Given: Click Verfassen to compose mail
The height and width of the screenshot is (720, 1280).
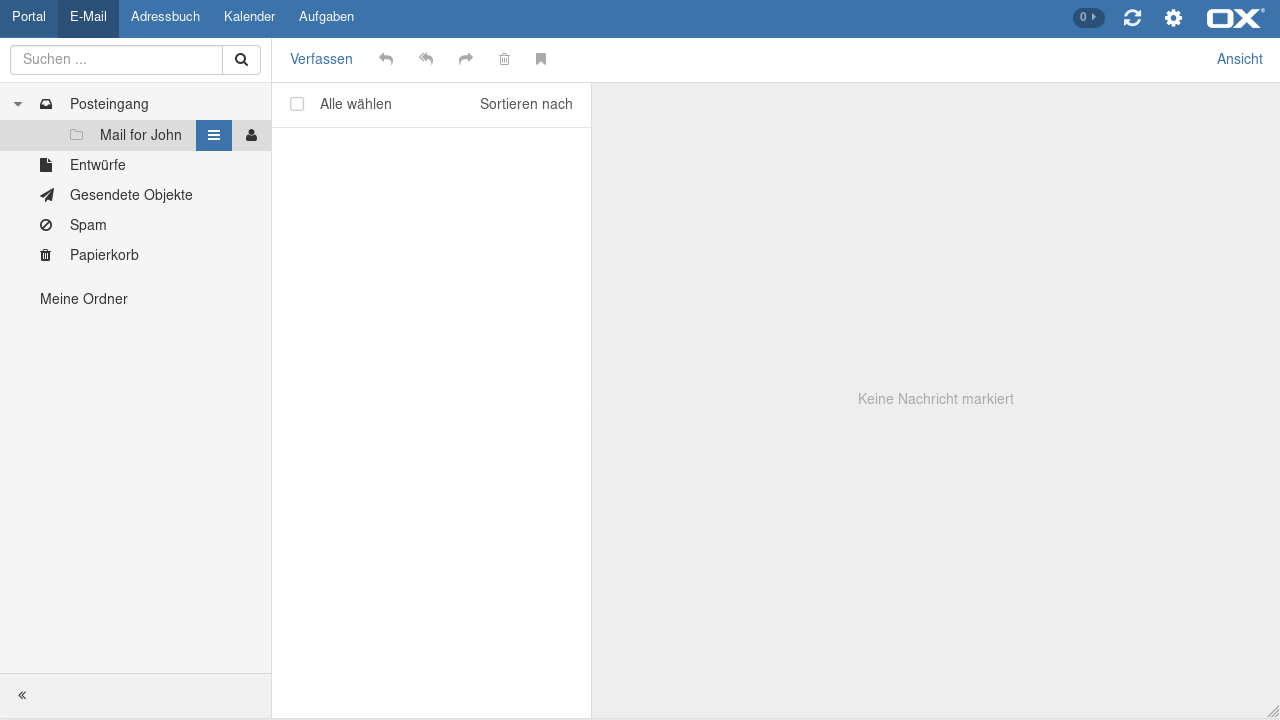Looking at the screenshot, I should tap(321, 60).
